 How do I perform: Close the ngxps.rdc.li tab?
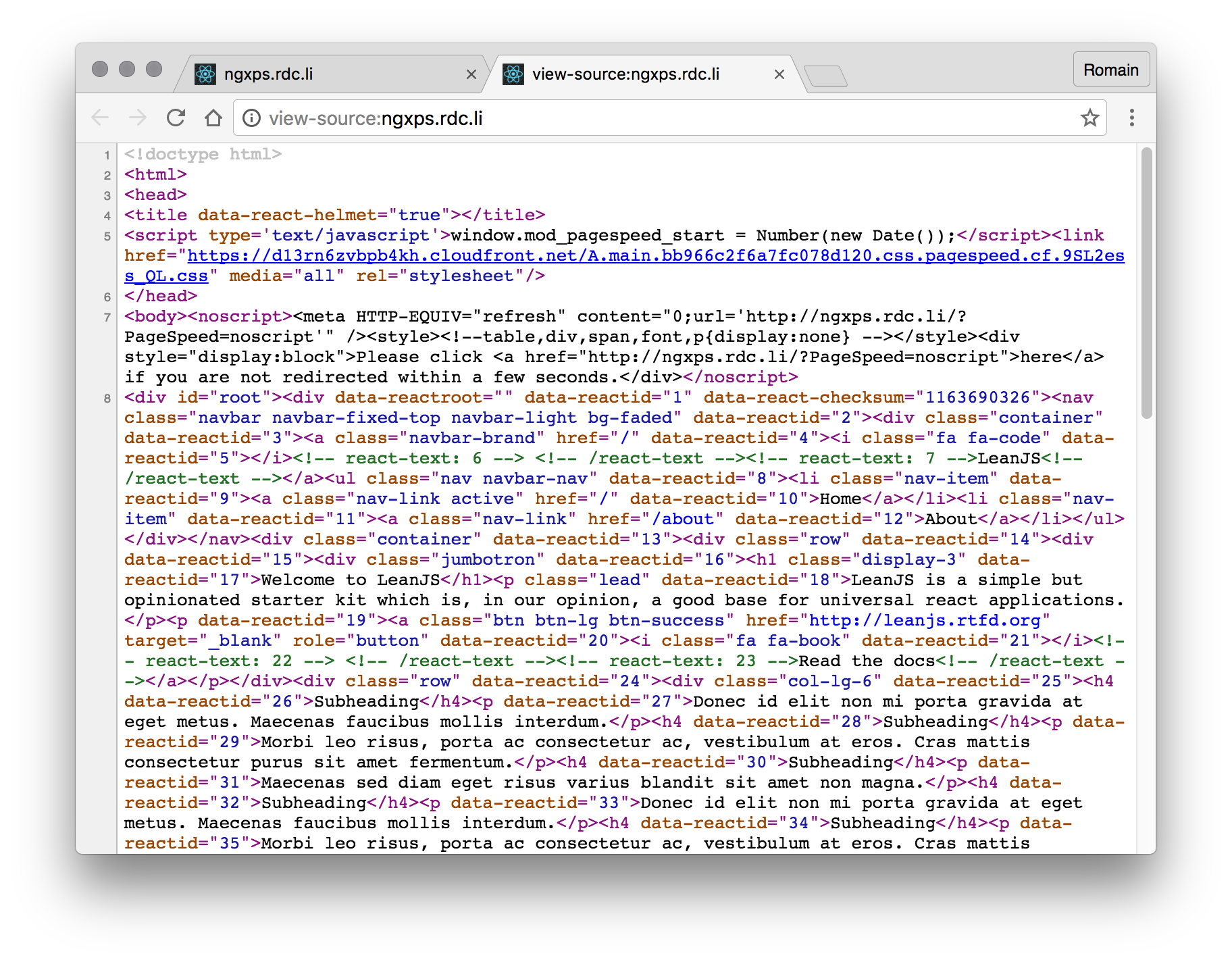coord(471,75)
